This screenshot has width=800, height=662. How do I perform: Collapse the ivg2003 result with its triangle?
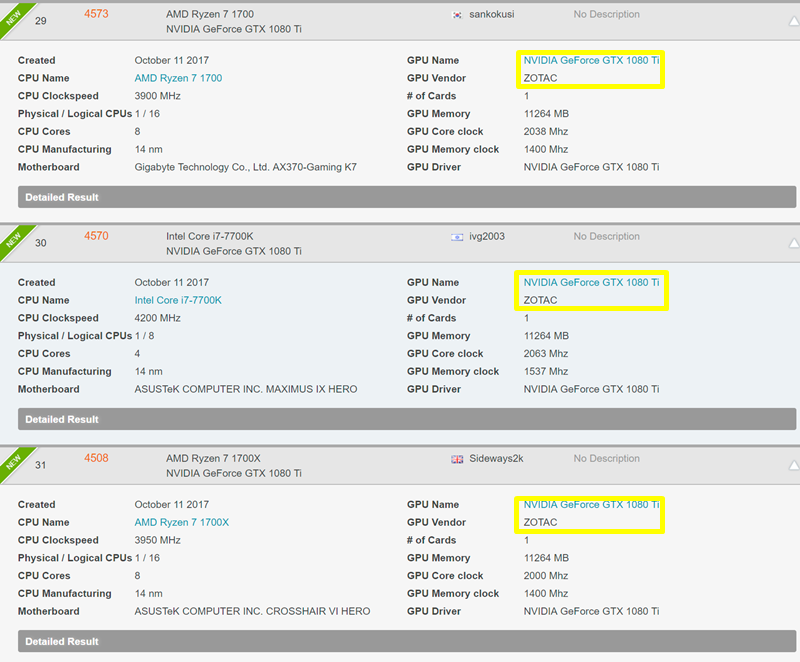pyautogui.click(x=794, y=243)
